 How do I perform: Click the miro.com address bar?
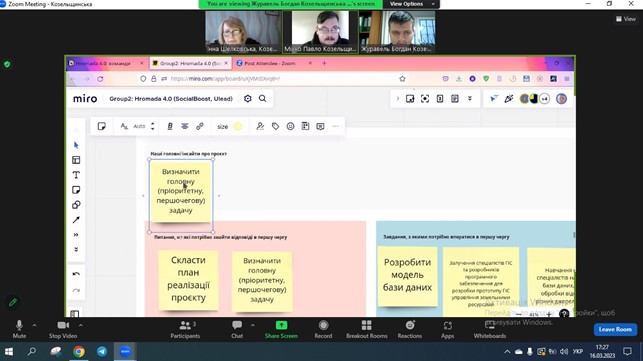coord(273,79)
